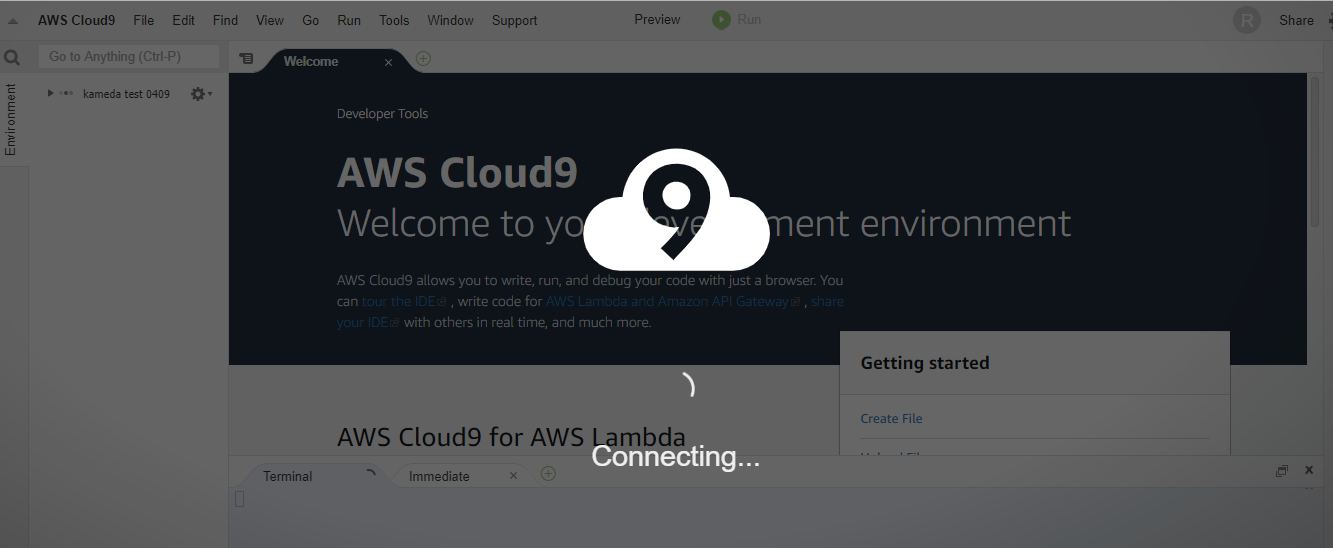Click the Getting started heading
This screenshot has height=548, width=1333.
[x=925, y=363]
